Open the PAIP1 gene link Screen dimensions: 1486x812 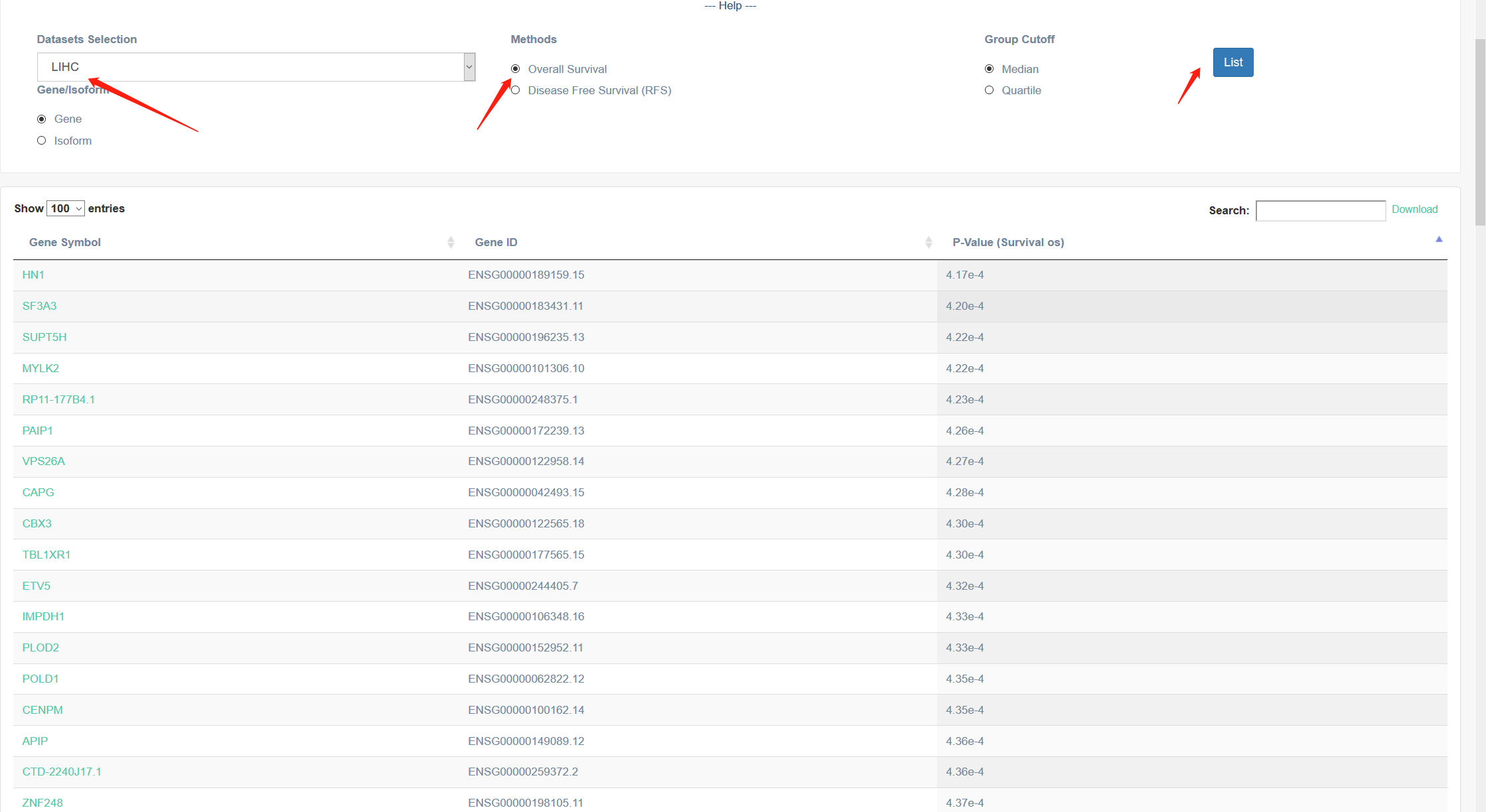pyautogui.click(x=37, y=431)
